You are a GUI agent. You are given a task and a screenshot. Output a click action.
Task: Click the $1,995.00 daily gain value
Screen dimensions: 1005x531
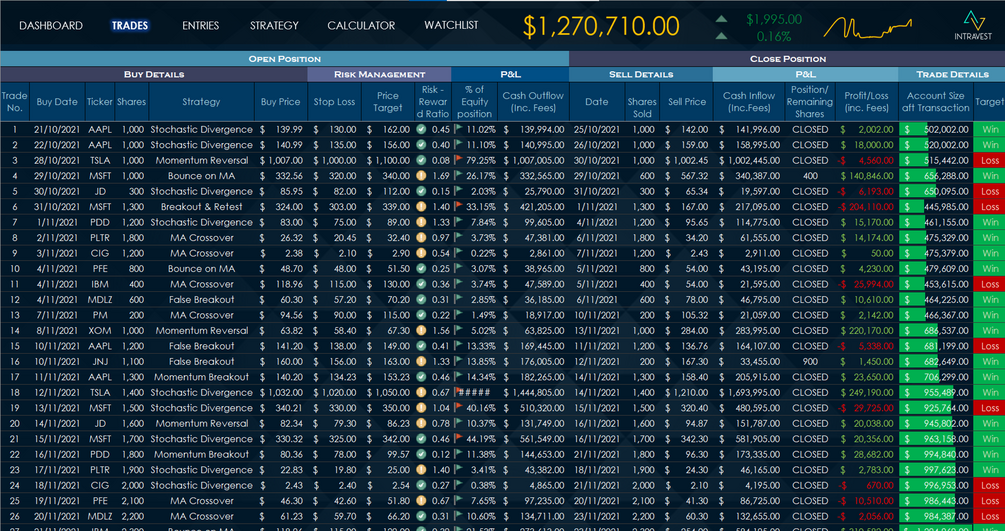tap(774, 19)
